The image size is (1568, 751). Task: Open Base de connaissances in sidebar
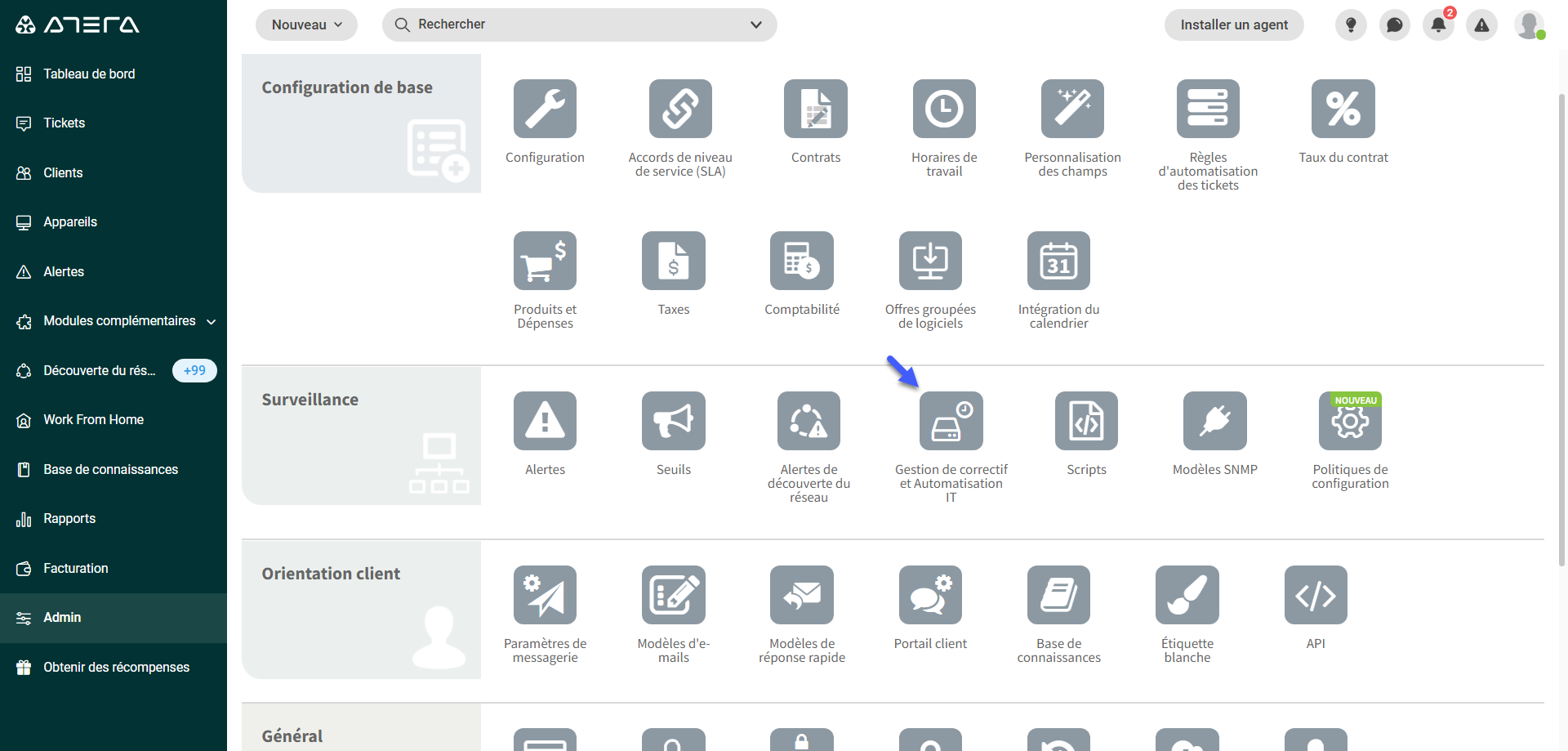coord(114,469)
